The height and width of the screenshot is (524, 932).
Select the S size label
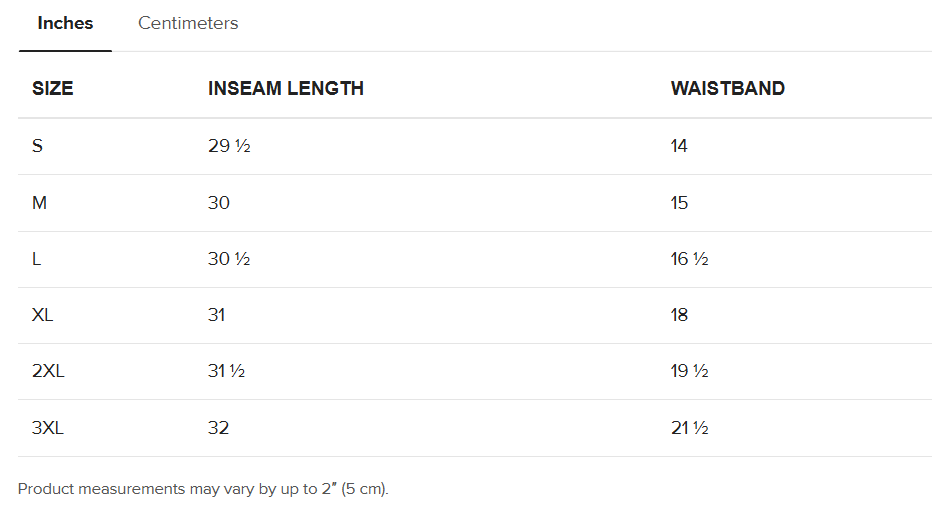38,146
